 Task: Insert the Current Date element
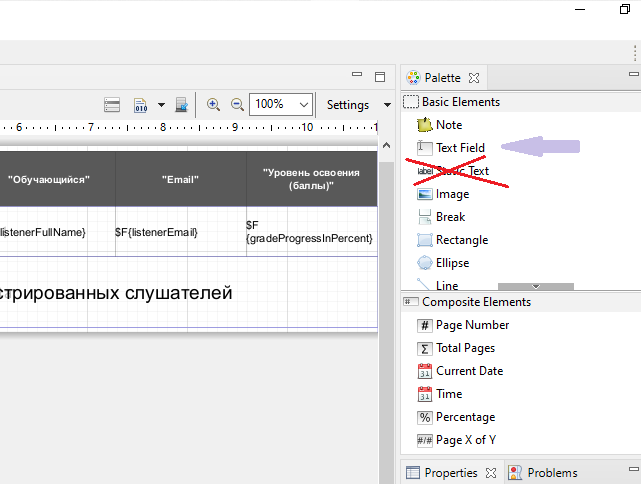[469, 371]
